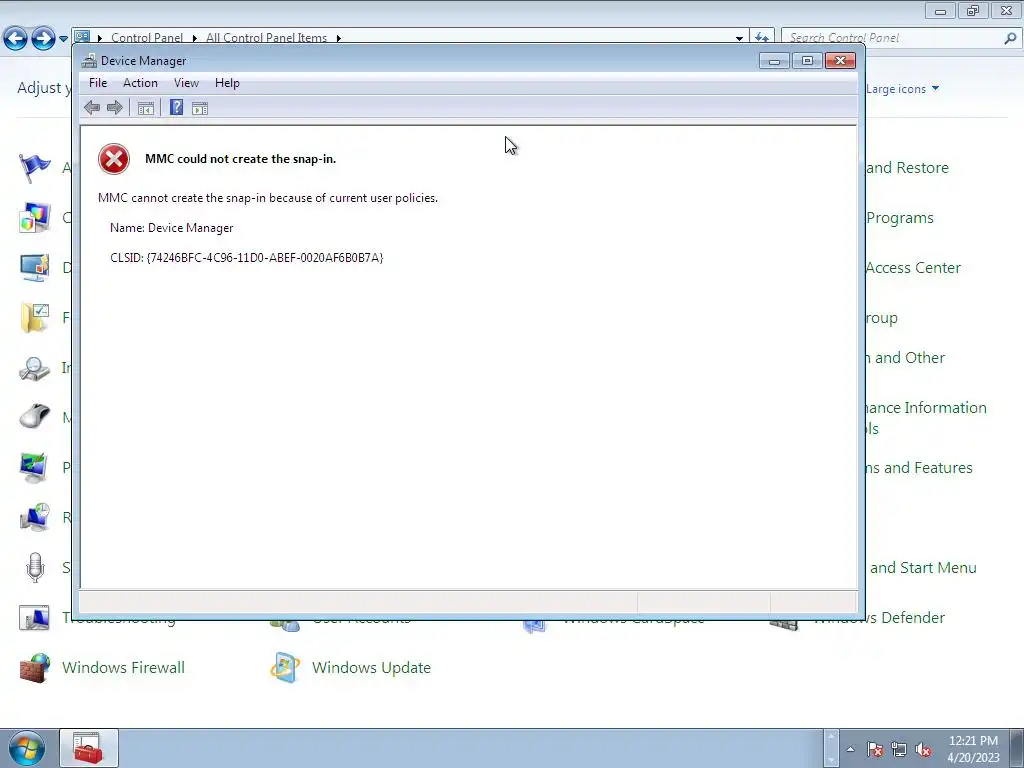This screenshot has height=768, width=1024.
Task: Click the 'Name: Device Manager' text
Action: coord(172,228)
